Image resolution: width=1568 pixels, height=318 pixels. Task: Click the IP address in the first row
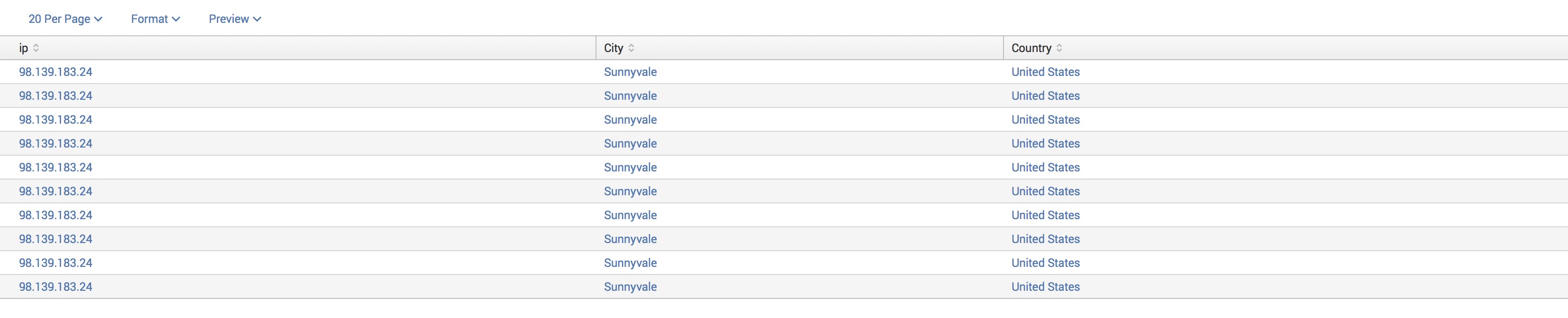pos(55,72)
